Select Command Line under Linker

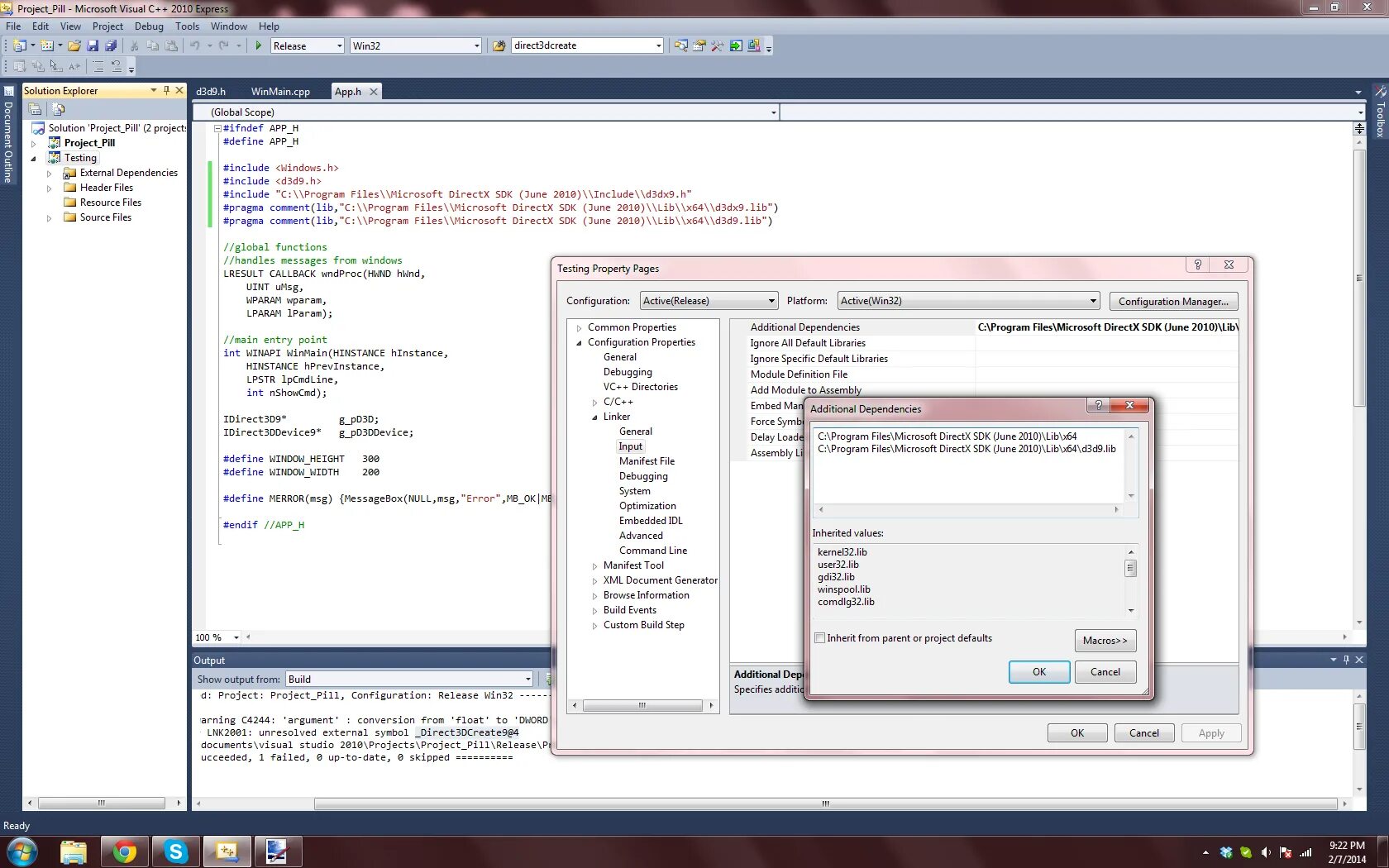[653, 551]
